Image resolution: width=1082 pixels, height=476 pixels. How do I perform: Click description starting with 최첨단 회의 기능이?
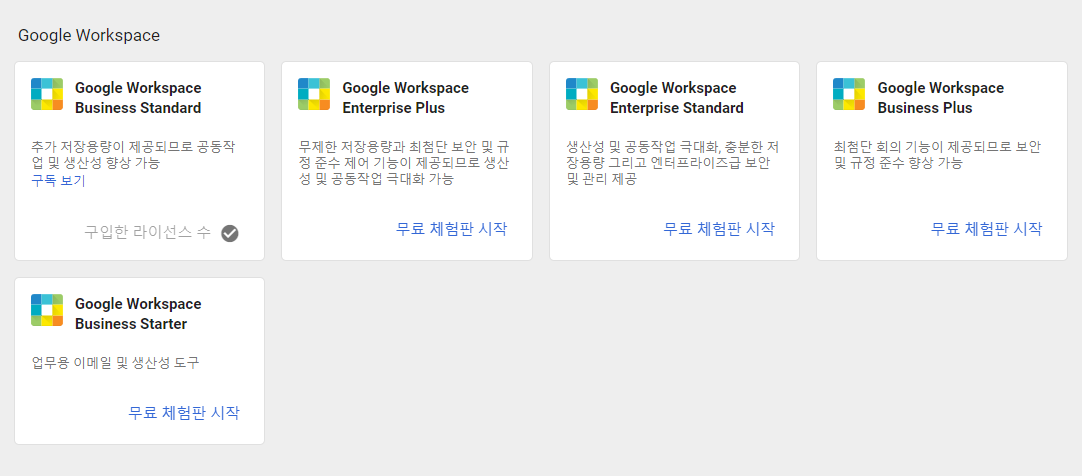937,156
